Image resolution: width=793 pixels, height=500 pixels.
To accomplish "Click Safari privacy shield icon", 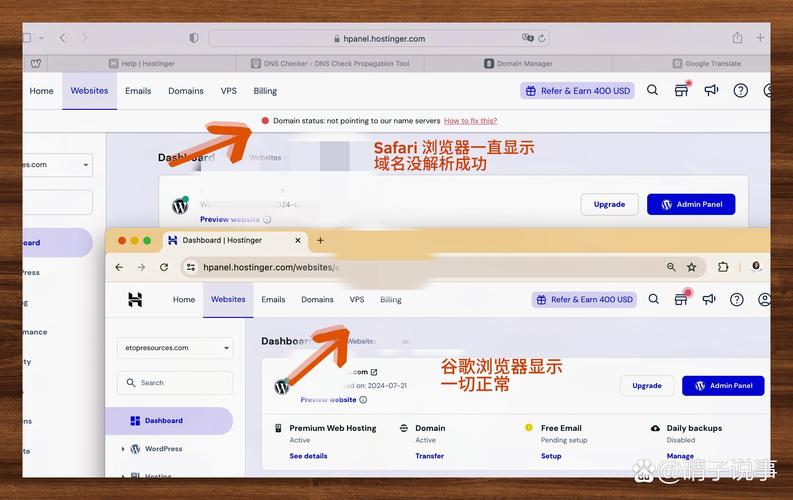I will click(194, 38).
